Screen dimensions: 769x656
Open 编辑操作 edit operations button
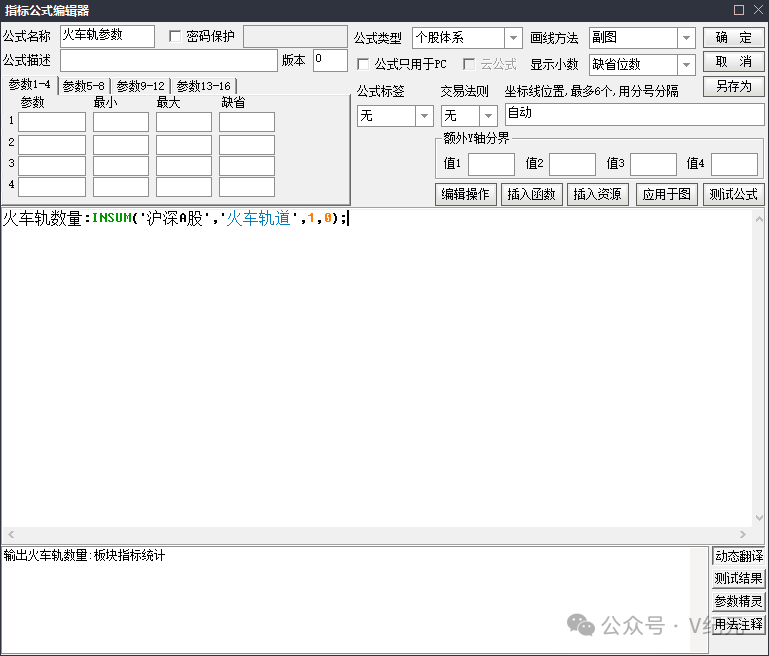465,195
